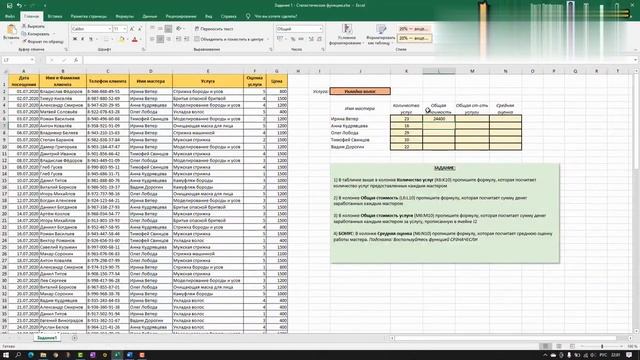640x360 pixels.
Task: Apply the lower yellow 20% accent cell style
Action: click(413, 38)
